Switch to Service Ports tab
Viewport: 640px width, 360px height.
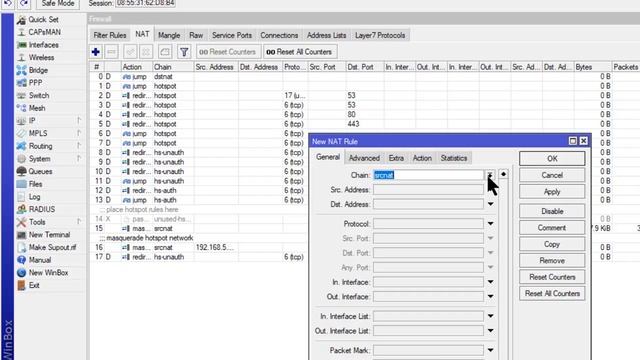click(x=232, y=36)
